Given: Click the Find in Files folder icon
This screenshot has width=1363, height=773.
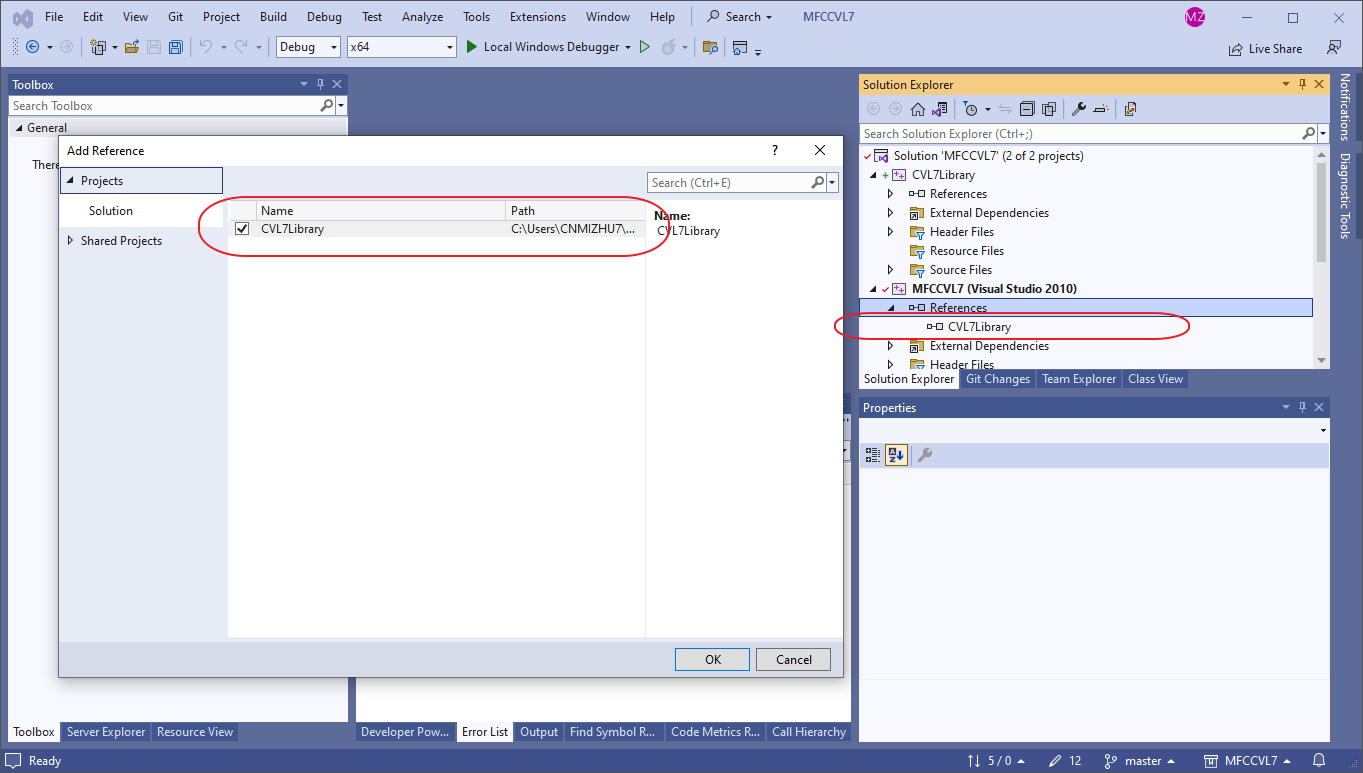Looking at the screenshot, I should coord(710,47).
